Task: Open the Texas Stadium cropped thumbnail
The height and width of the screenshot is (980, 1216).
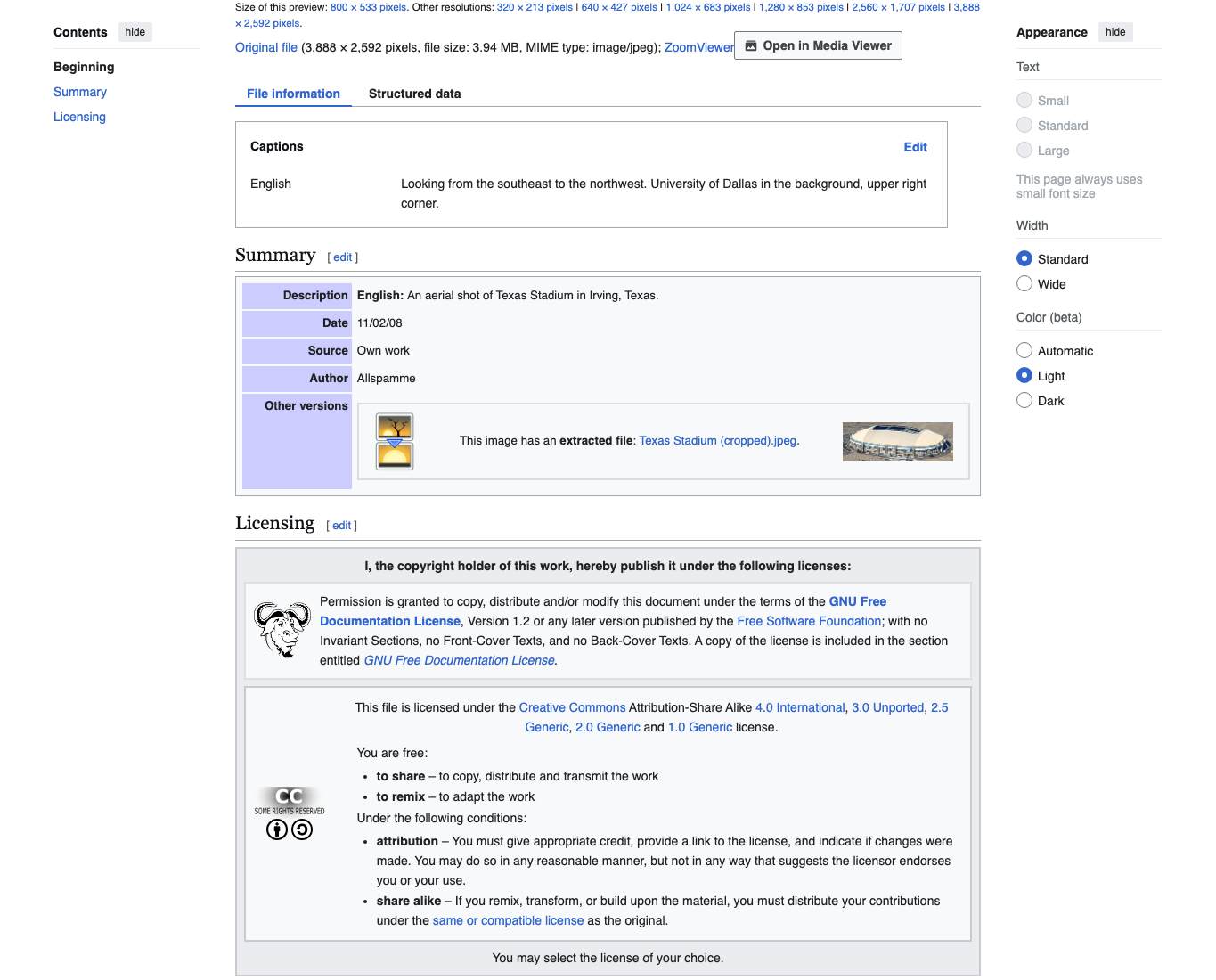Action: tap(898, 442)
